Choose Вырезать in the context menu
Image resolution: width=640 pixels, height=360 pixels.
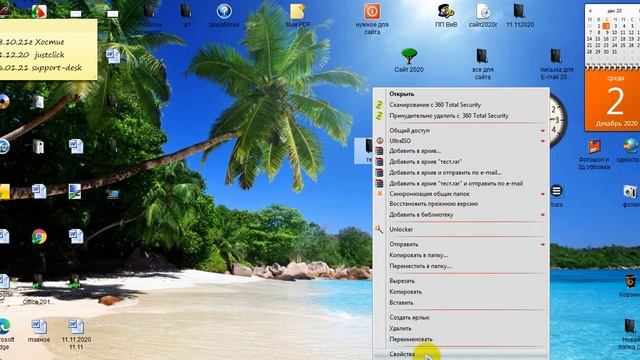click(x=402, y=281)
